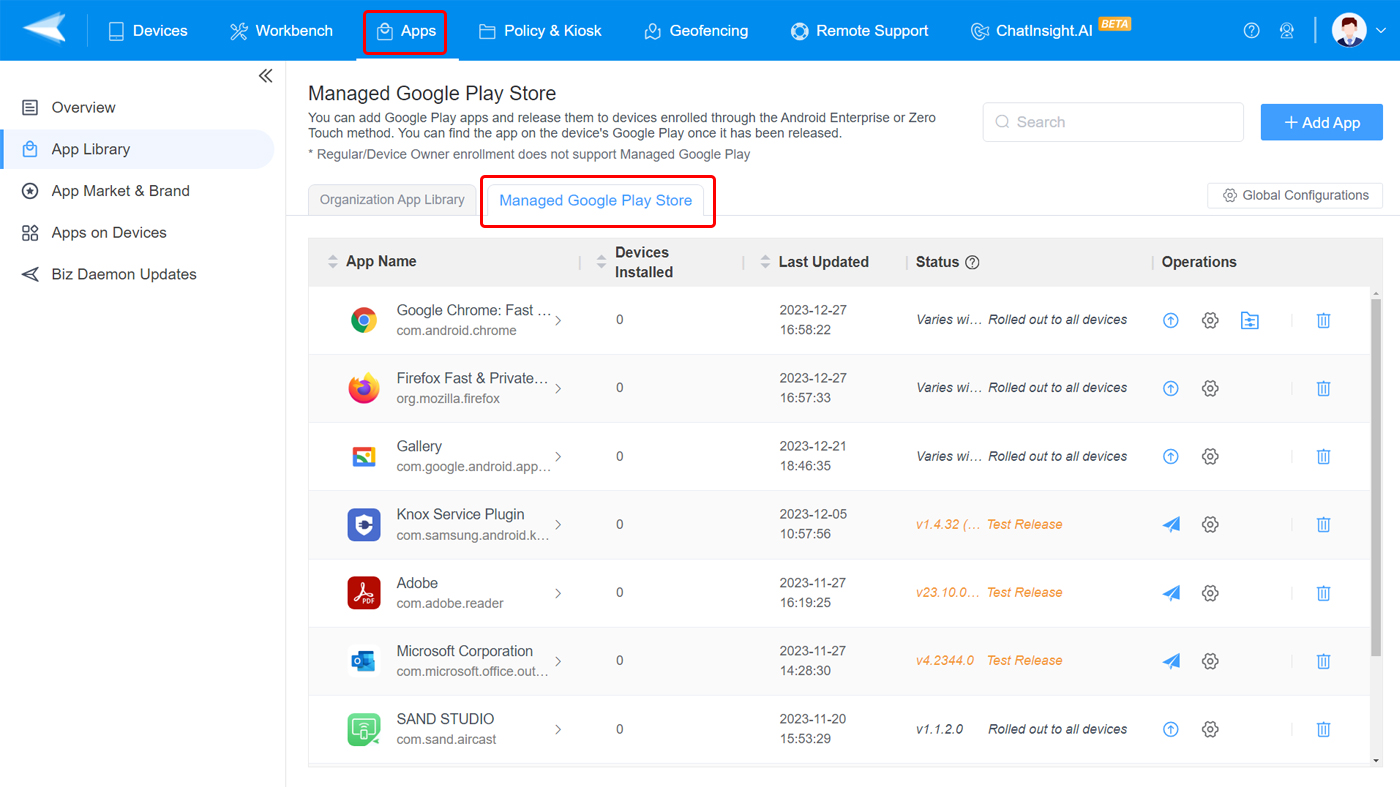This screenshot has width=1400, height=787.
Task: Click the user avatar picture
Action: tap(1349, 30)
